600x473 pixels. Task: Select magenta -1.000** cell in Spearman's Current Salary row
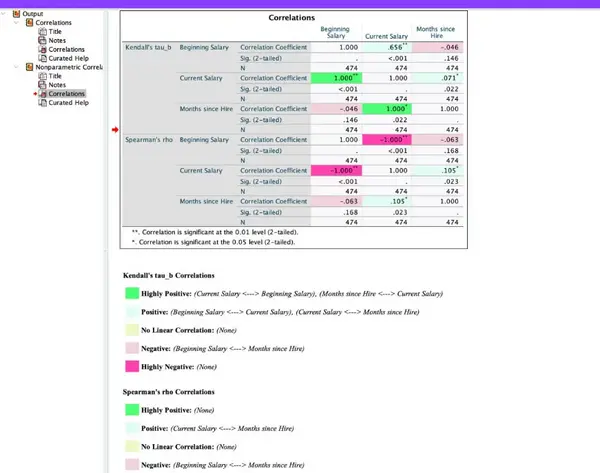point(336,170)
